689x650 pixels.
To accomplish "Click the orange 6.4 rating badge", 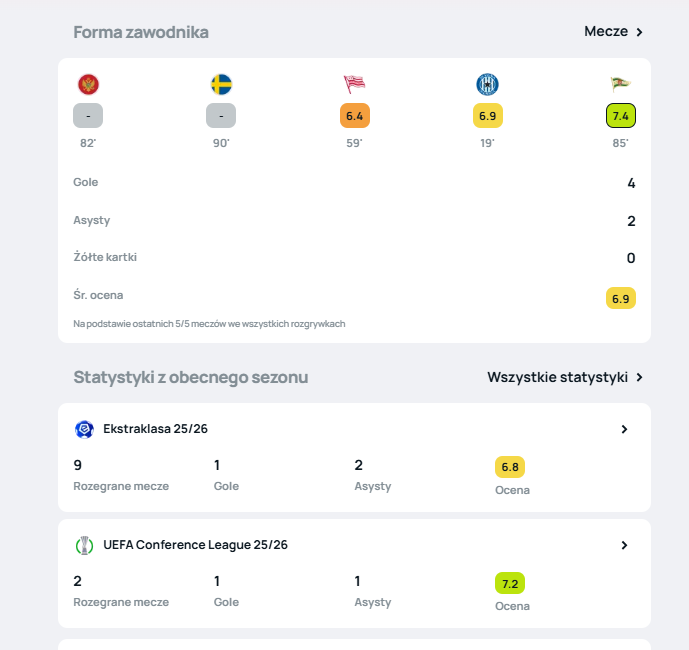I will click(354, 116).
